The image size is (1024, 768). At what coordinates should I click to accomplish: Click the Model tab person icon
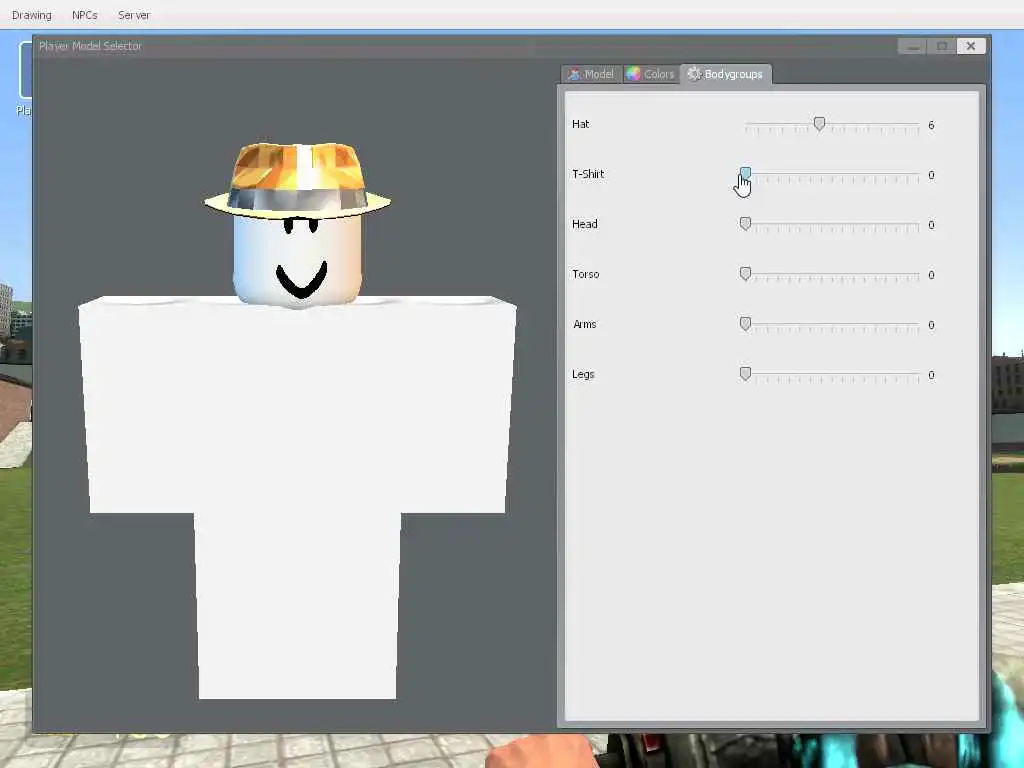[x=574, y=74]
